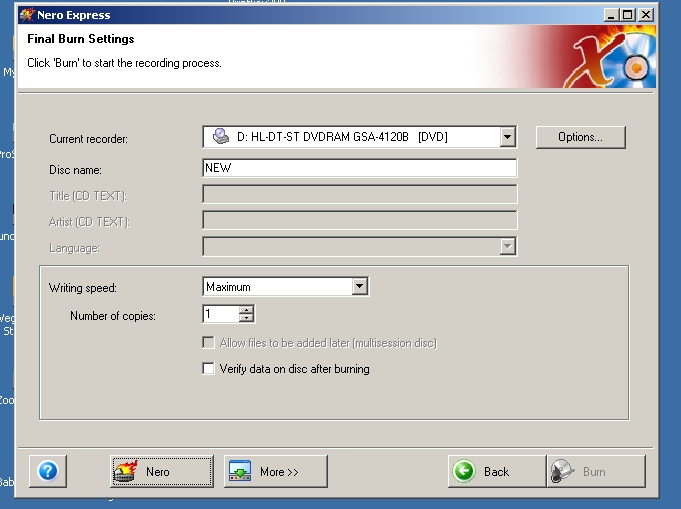This screenshot has height=509, width=681.
Task: Click the Nero Express title bar icon
Action: (27, 15)
